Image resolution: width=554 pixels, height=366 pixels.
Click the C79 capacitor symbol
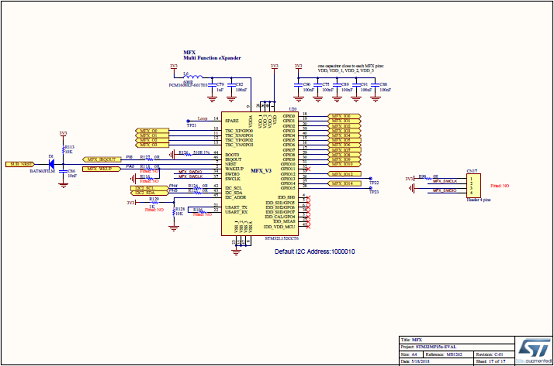click(212, 85)
